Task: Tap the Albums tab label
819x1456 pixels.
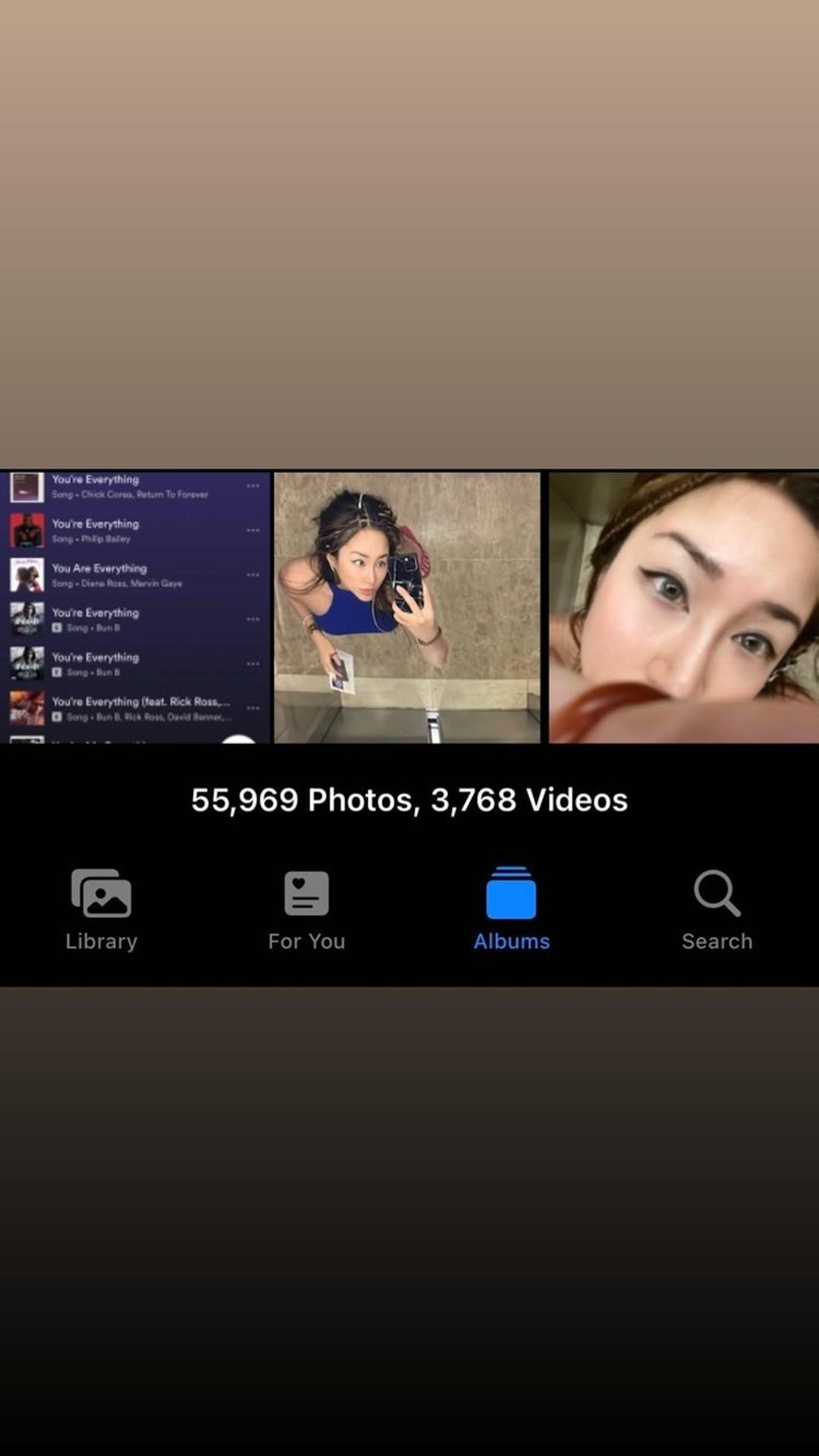Action: (511, 941)
